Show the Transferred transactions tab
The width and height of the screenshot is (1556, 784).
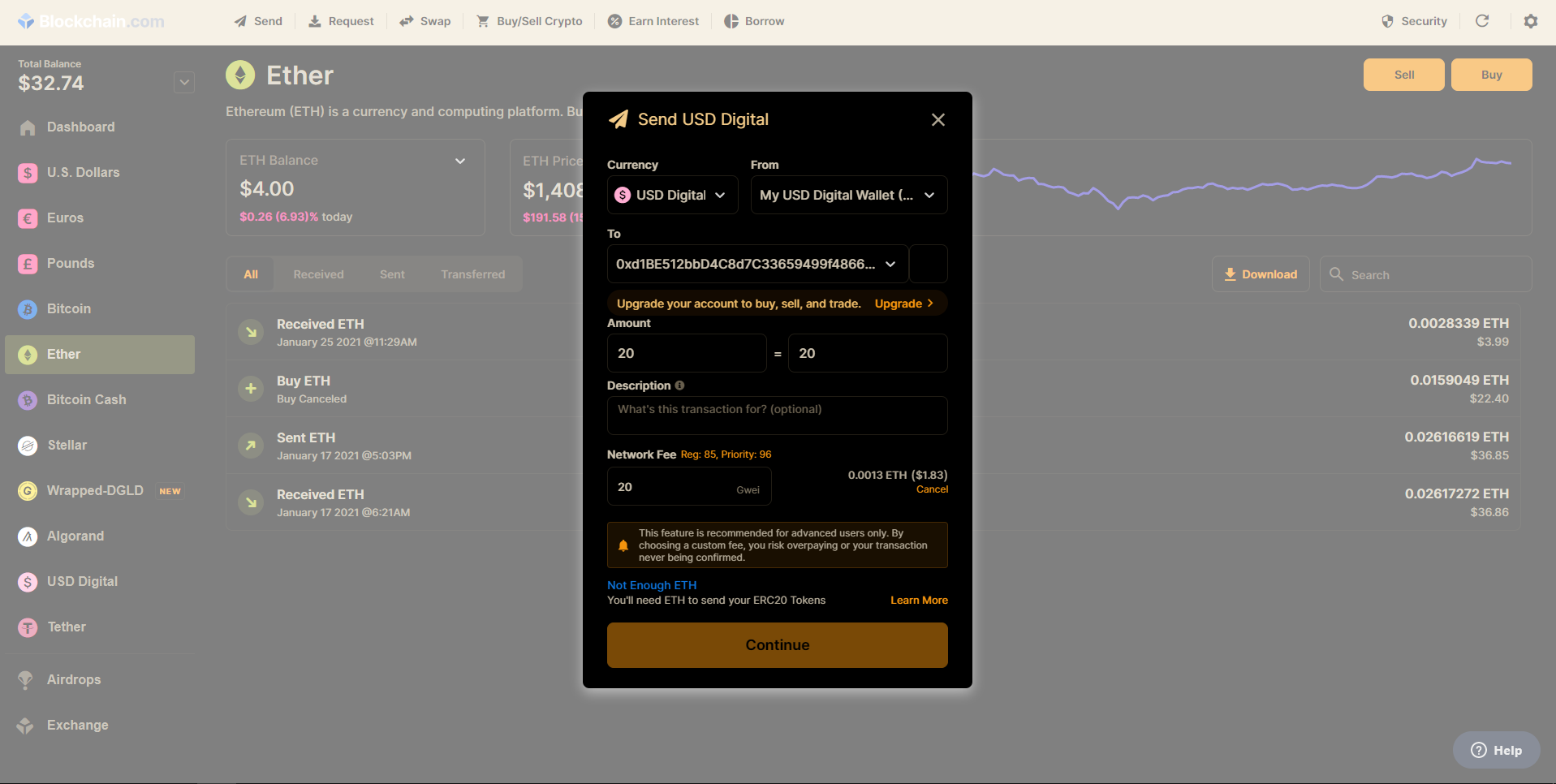coord(473,274)
